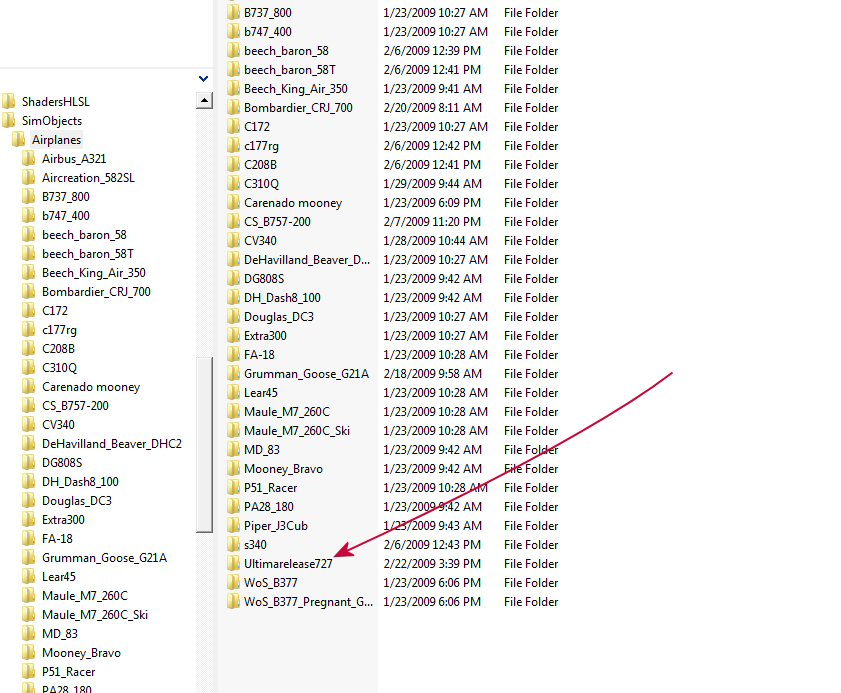Select DeHavilland_Beaver_D... name in file list

(307, 259)
